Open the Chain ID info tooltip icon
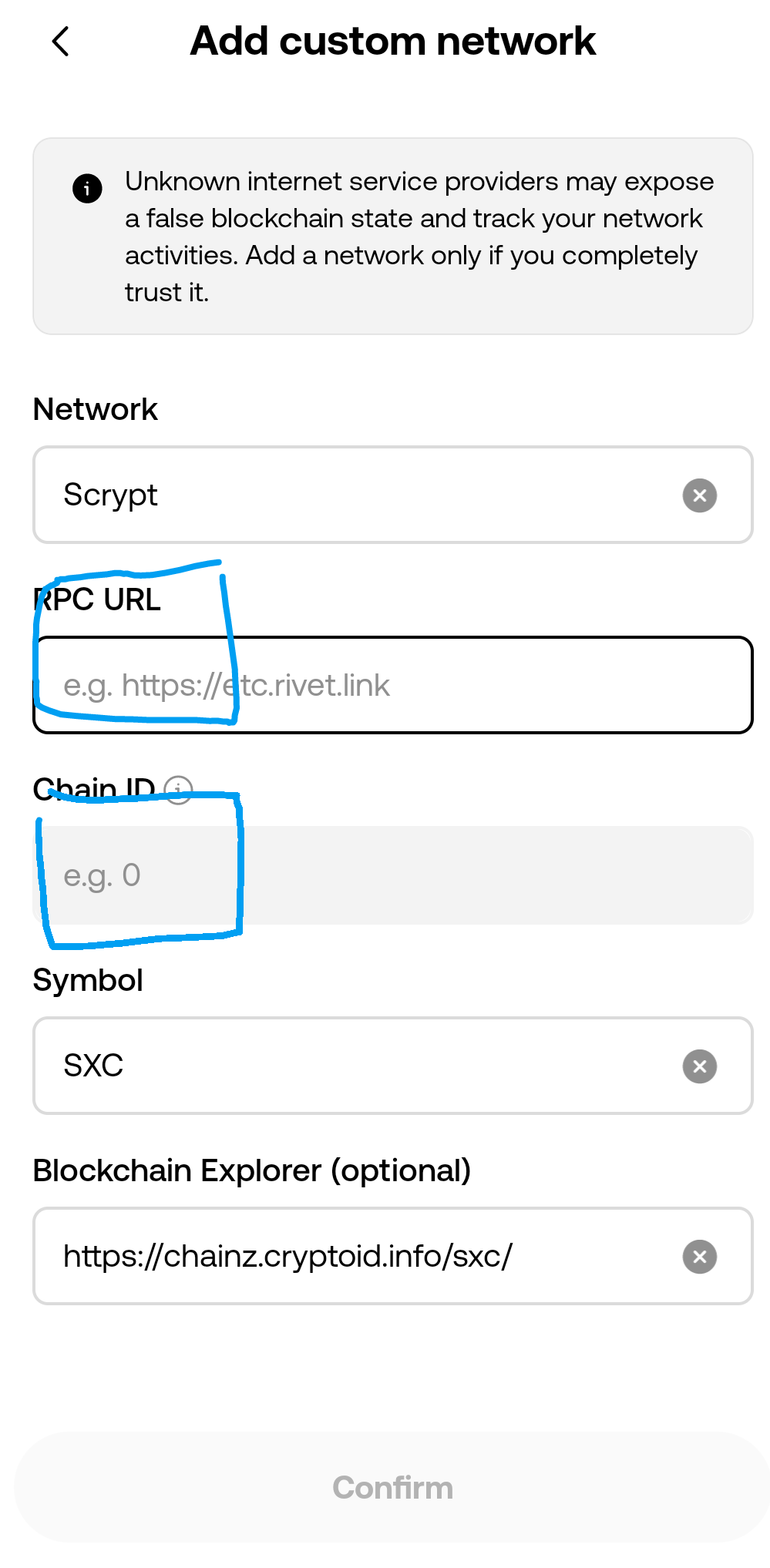The image size is (770, 1568). coord(179,790)
